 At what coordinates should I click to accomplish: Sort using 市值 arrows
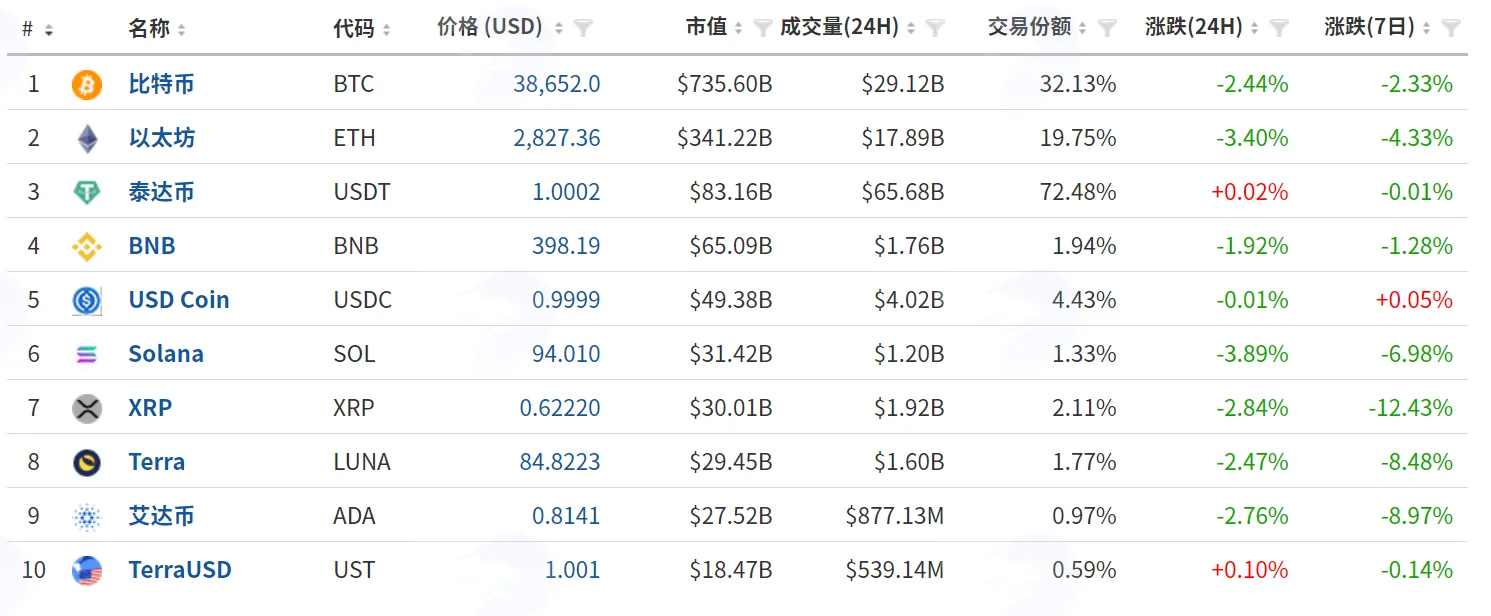(738, 29)
